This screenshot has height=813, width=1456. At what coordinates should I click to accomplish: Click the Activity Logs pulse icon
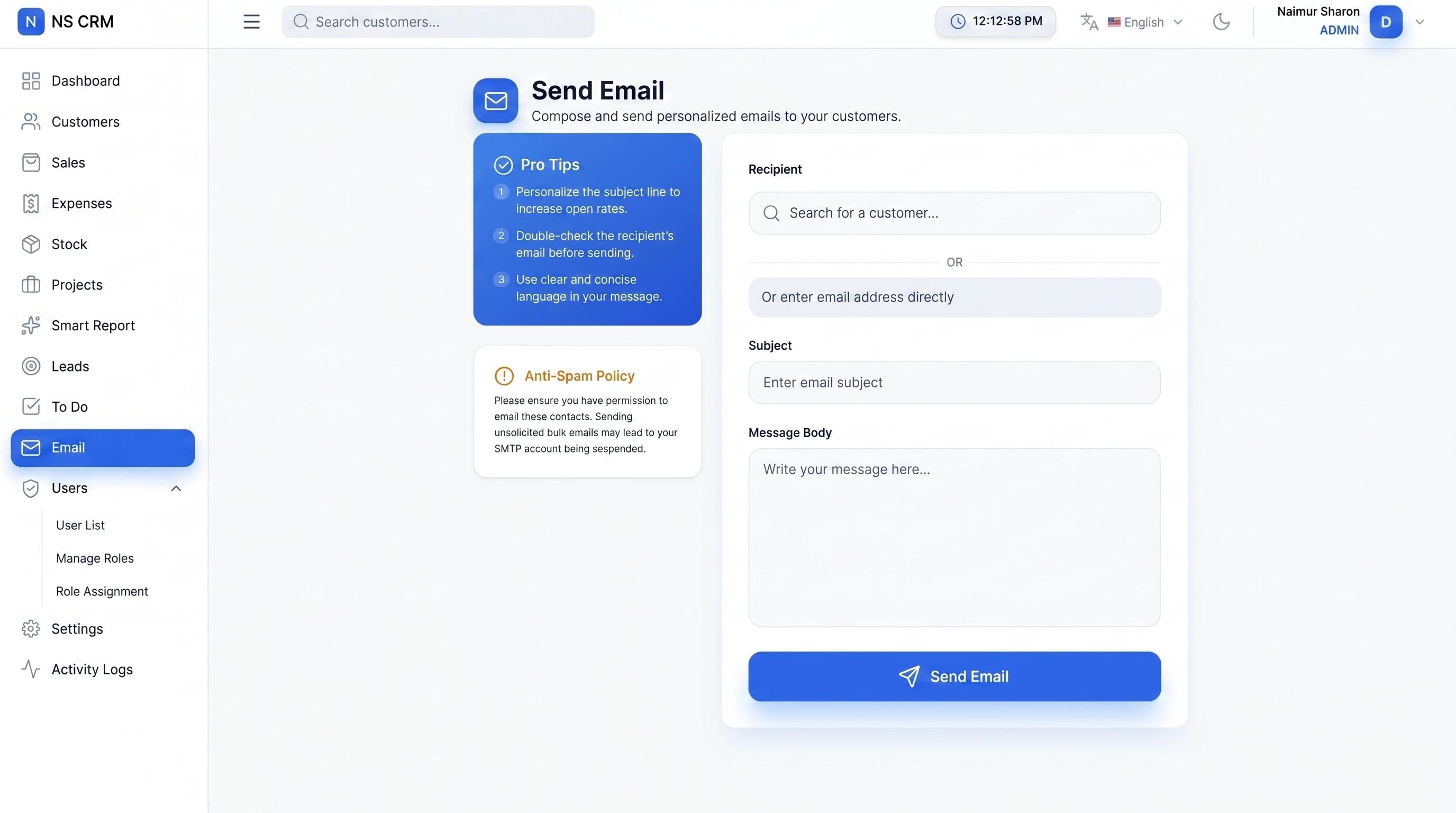pyautogui.click(x=31, y=669)
